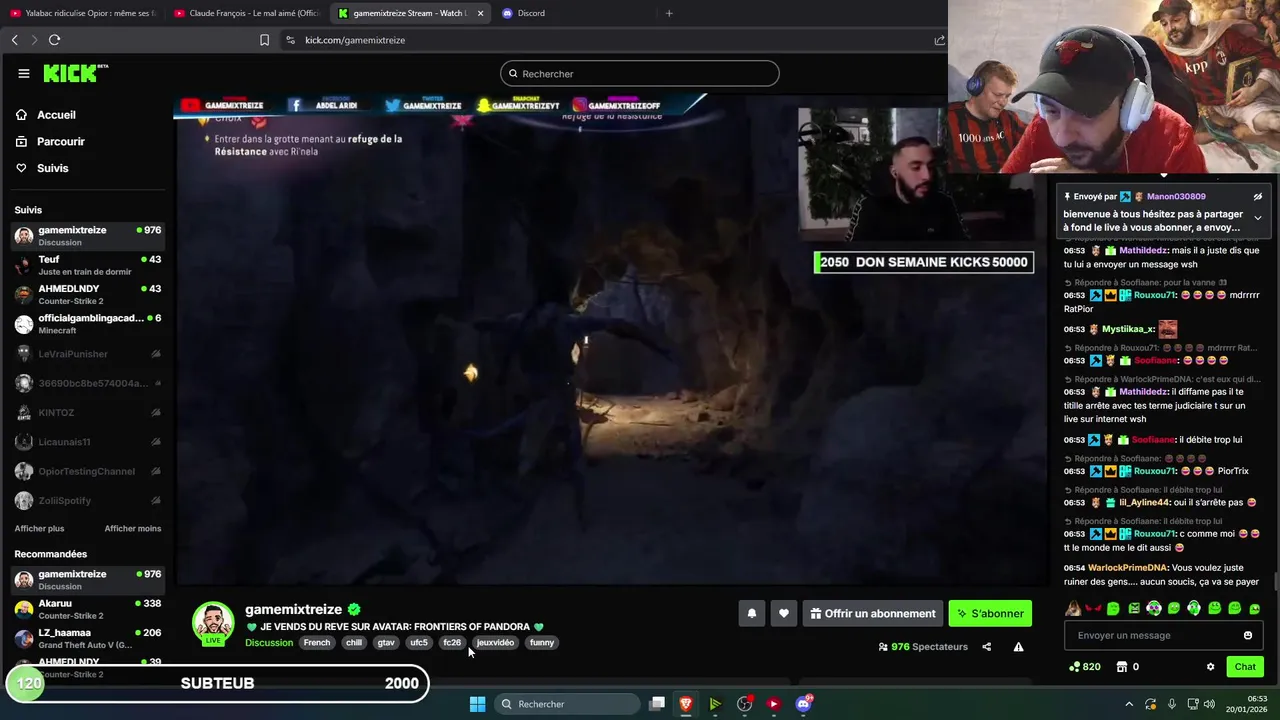This screenshot has height=720, width=1280.
Task: Open Suivis in the sidebar
Action: click(x=42, y=168)
